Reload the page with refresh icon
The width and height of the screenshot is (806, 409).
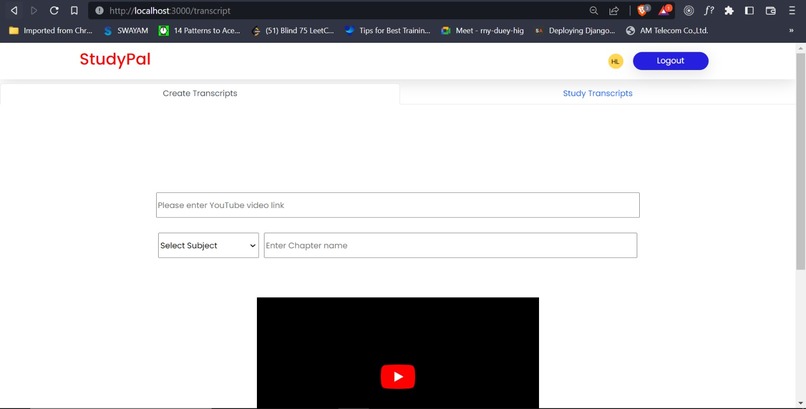[x=54, y=10]
